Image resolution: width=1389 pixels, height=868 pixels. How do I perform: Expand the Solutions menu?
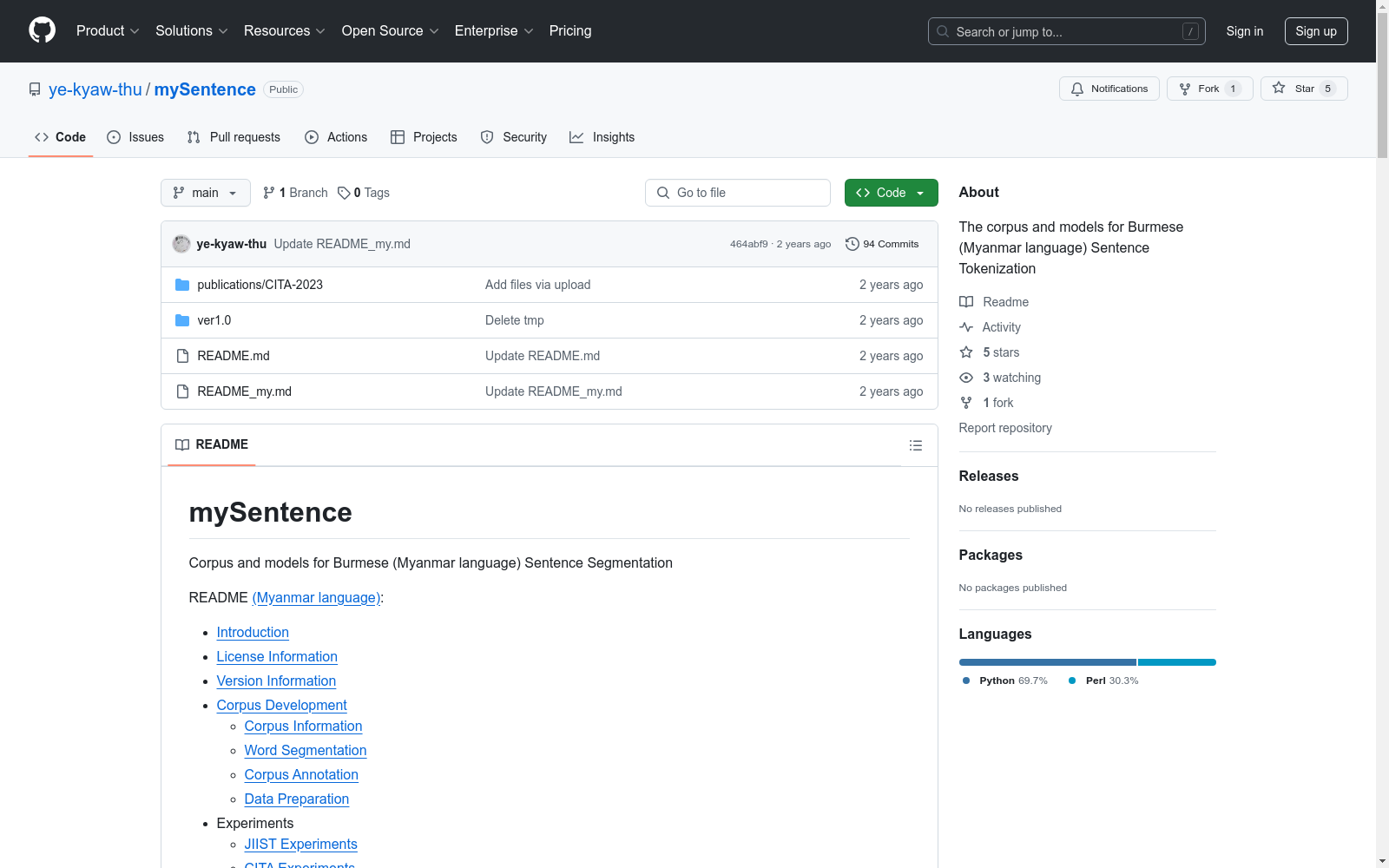(x=192, y=30)
